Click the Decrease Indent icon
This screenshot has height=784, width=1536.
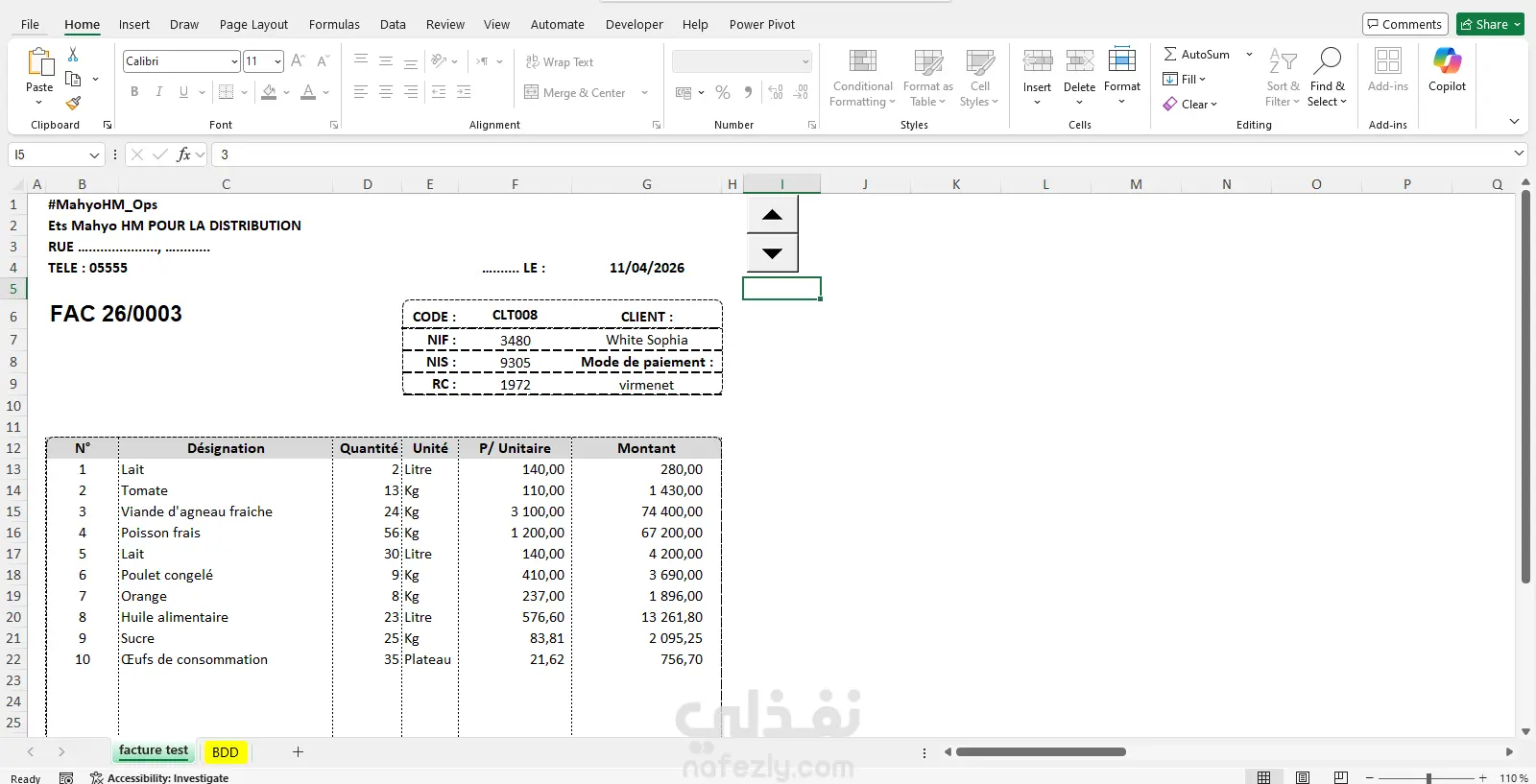tap(439, 92)
